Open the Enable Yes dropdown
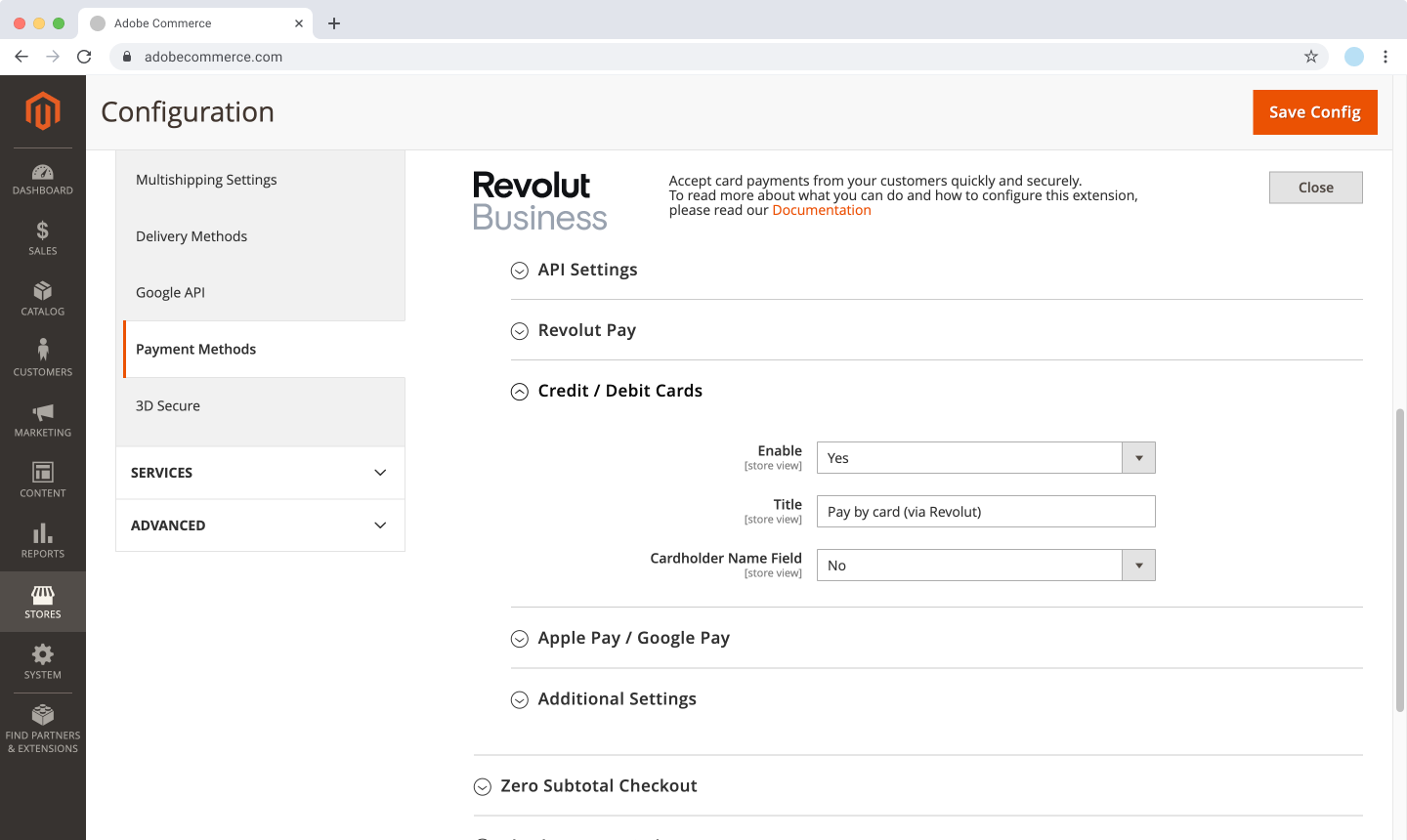The image size is (1407, 840). 986,458
